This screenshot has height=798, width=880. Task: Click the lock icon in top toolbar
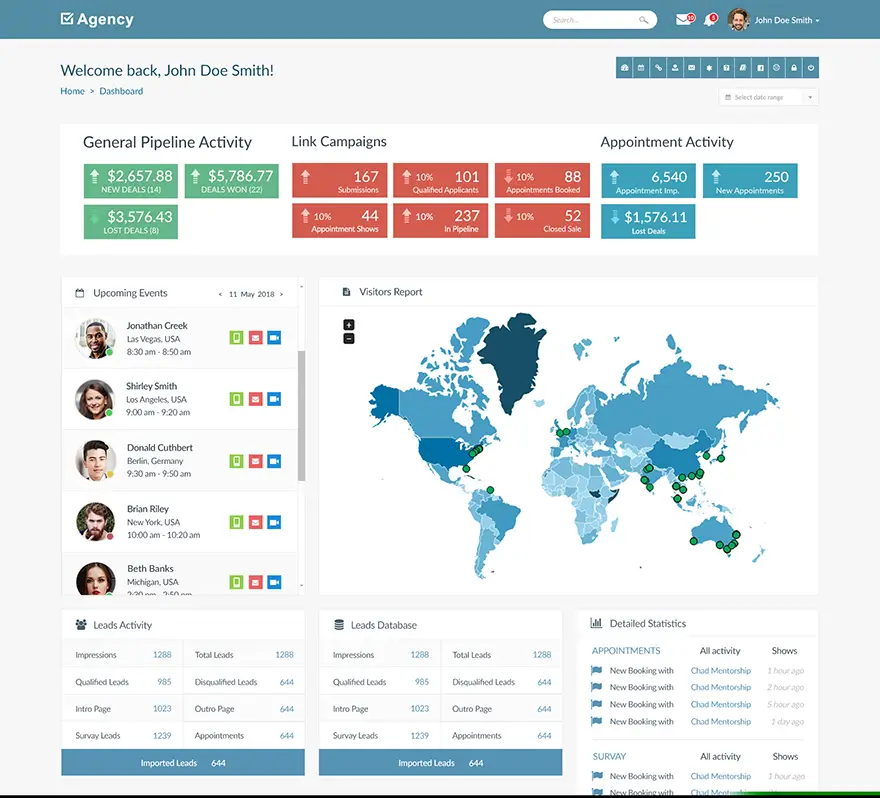coord(793,68)
